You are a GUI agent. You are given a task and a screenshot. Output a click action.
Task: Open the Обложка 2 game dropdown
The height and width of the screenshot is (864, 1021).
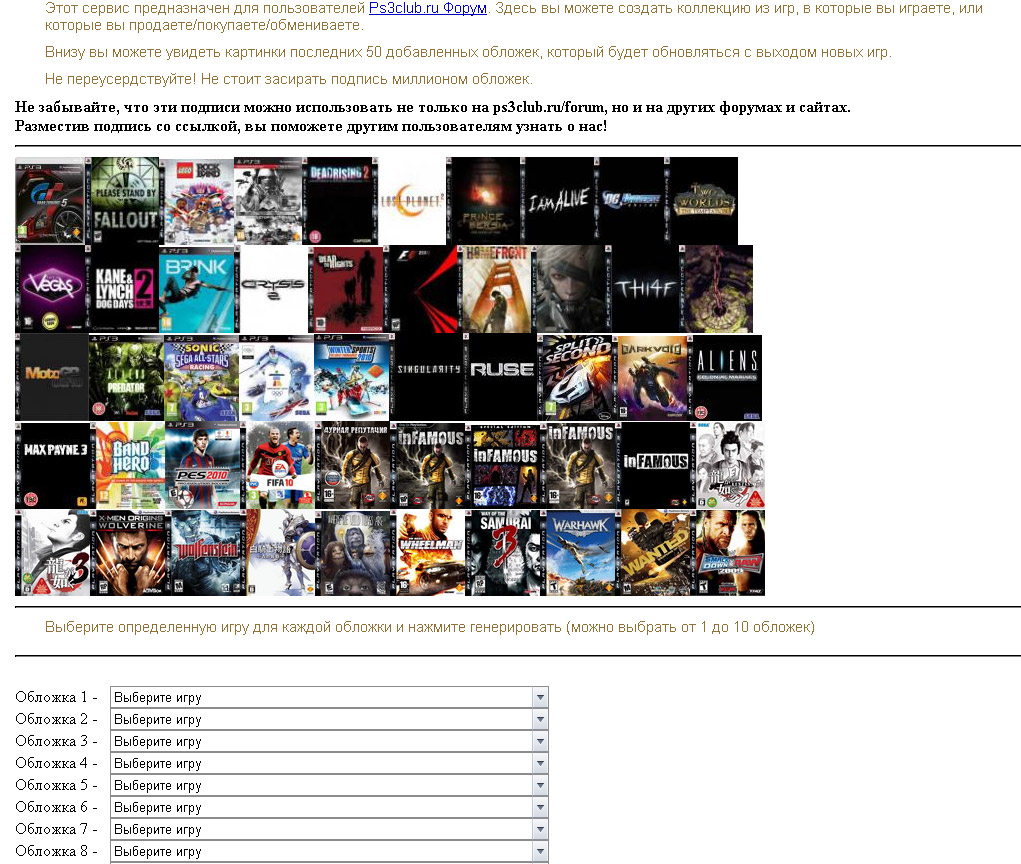coord(329,719)
